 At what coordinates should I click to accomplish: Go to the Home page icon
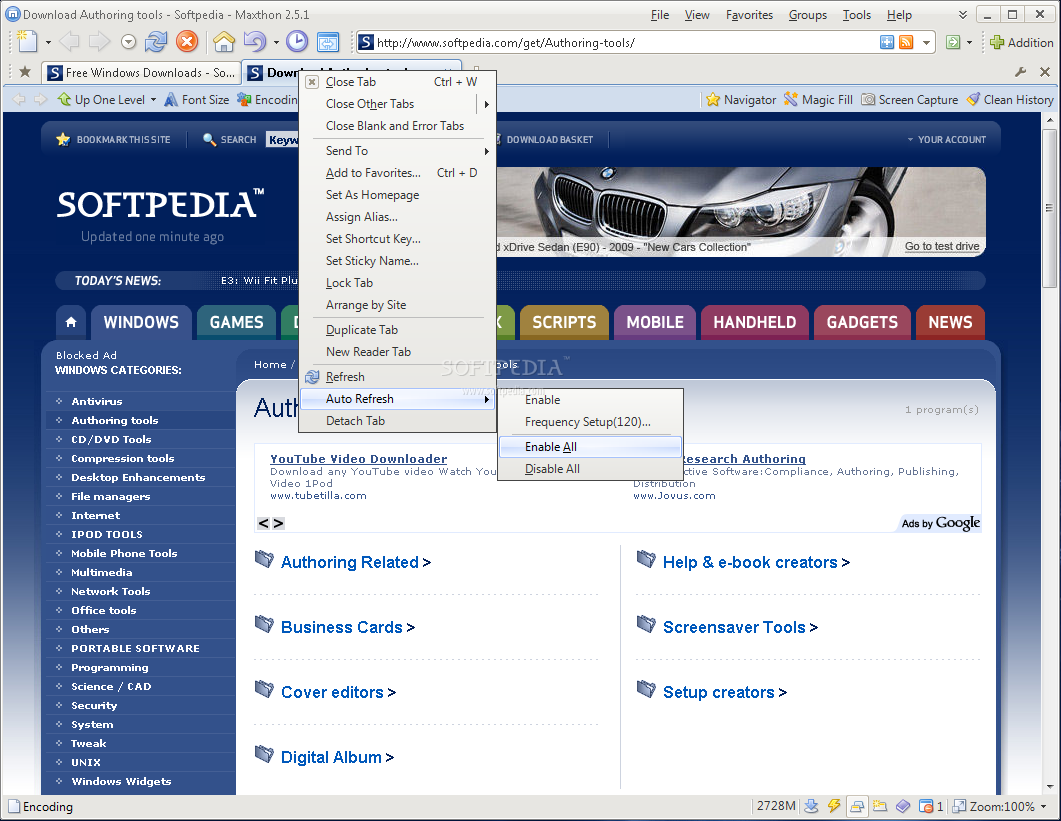pos(224,42)
